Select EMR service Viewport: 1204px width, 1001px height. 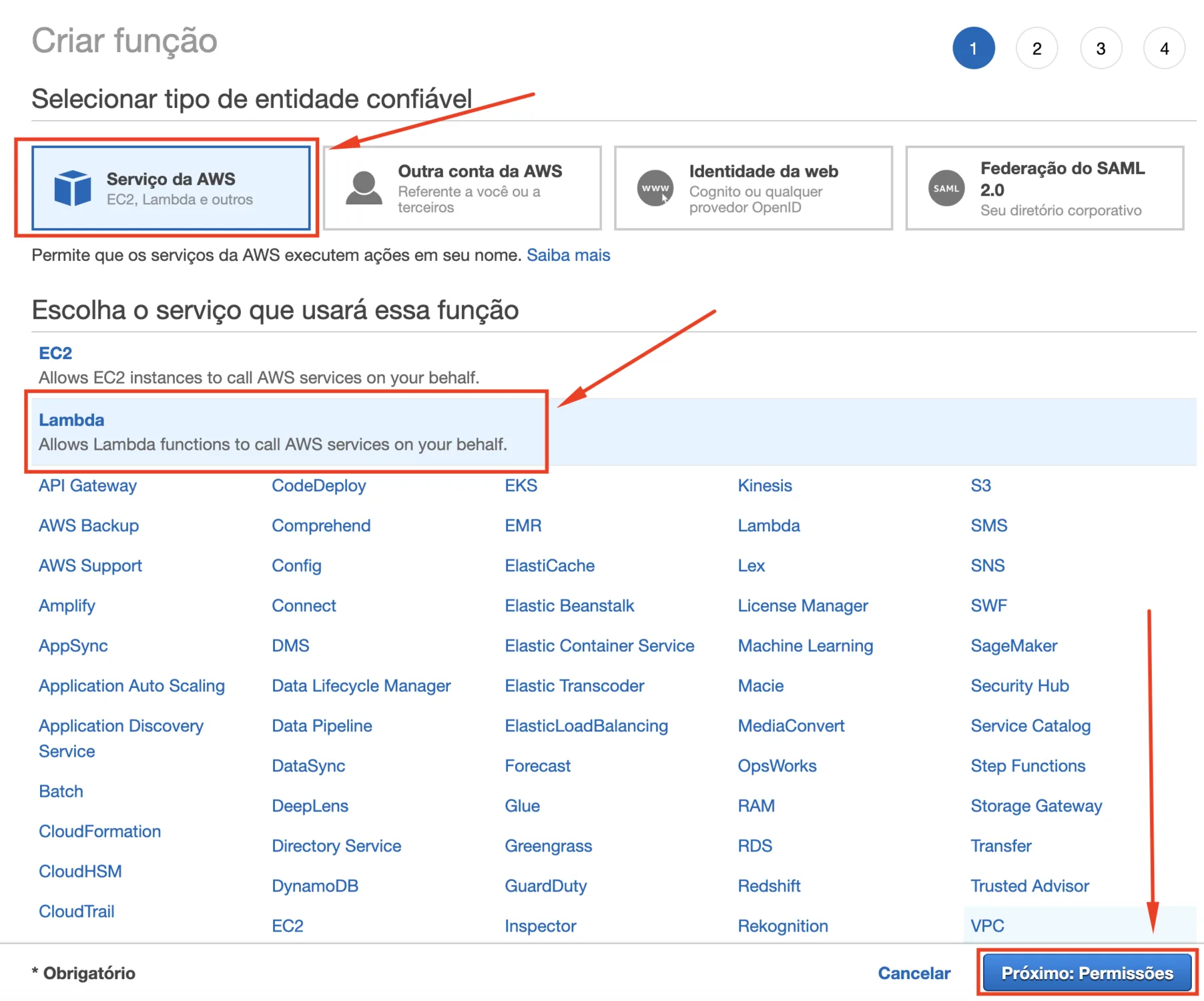tap(523, 525)
